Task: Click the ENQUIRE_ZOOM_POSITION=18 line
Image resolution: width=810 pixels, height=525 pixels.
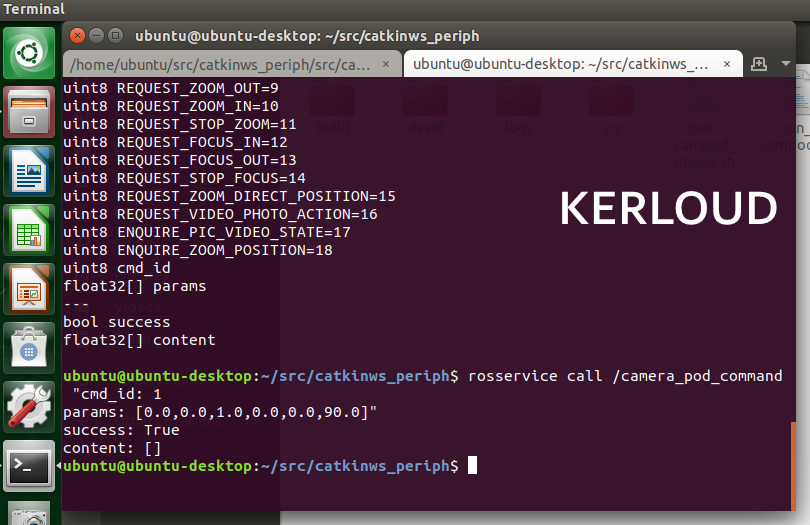Action: (198, 251)
